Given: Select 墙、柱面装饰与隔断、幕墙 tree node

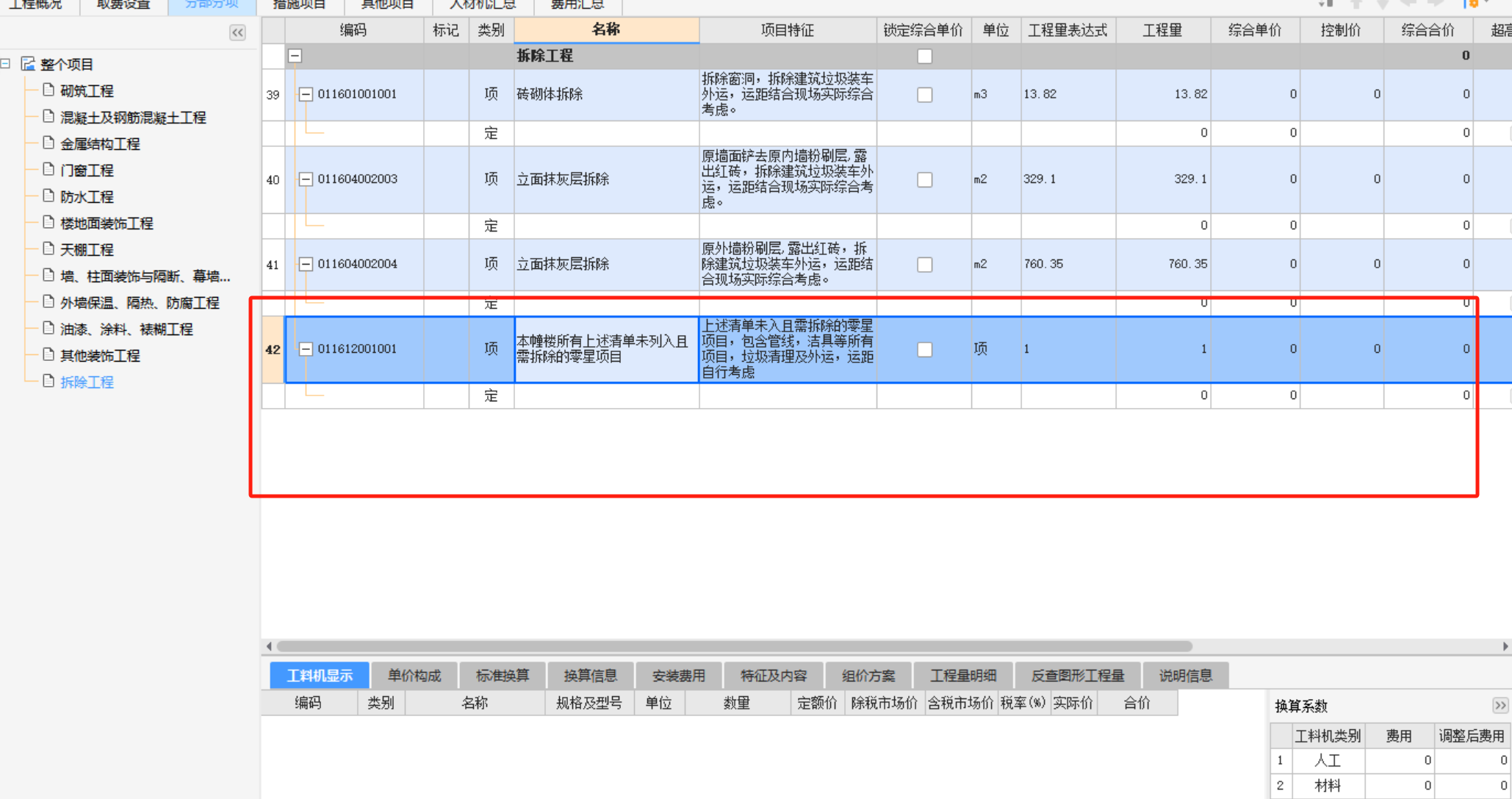Looking at the screenshot, I should pyautogui.click(x=145, y=276).
